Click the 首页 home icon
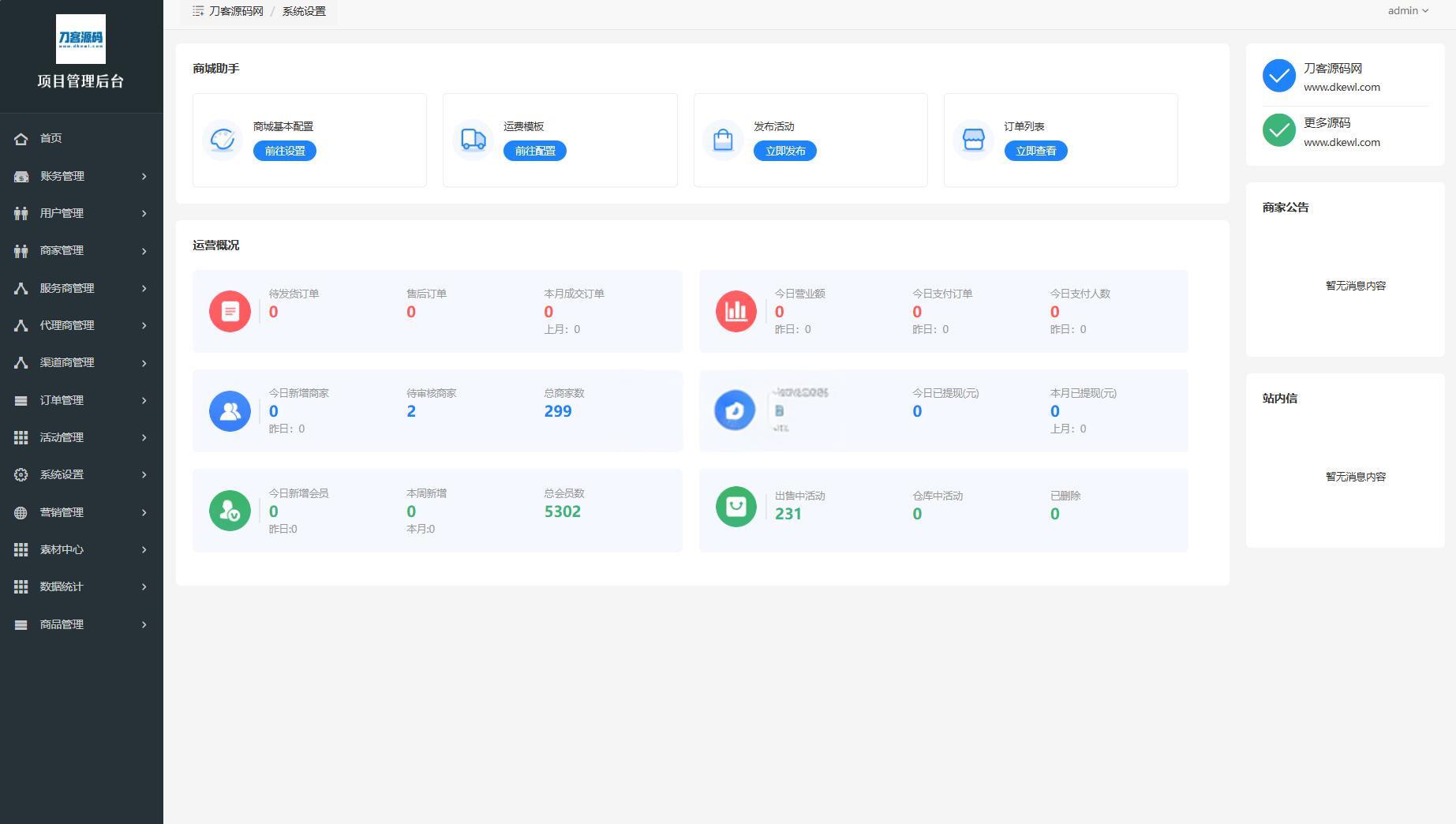Viewport: 1456px width, 824px height. [21, 138]
